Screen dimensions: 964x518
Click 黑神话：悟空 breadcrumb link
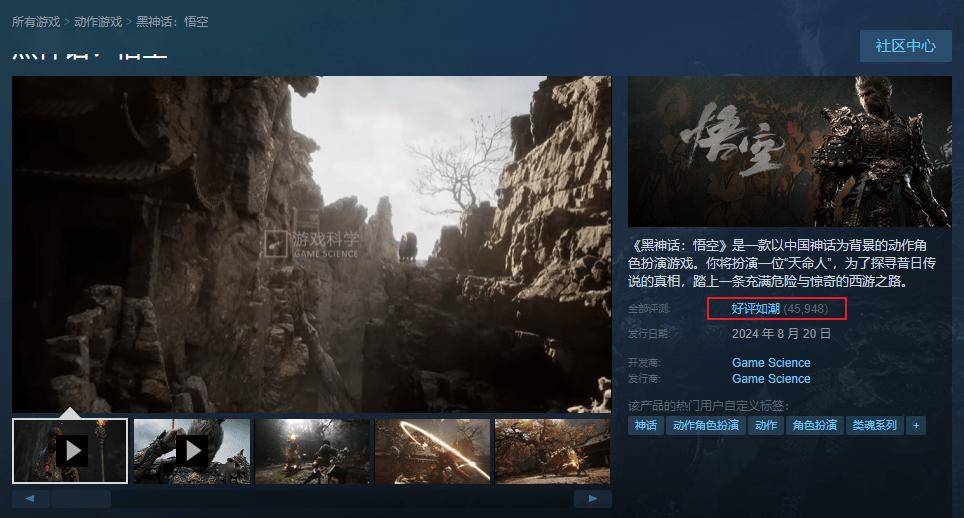(172, 21)
